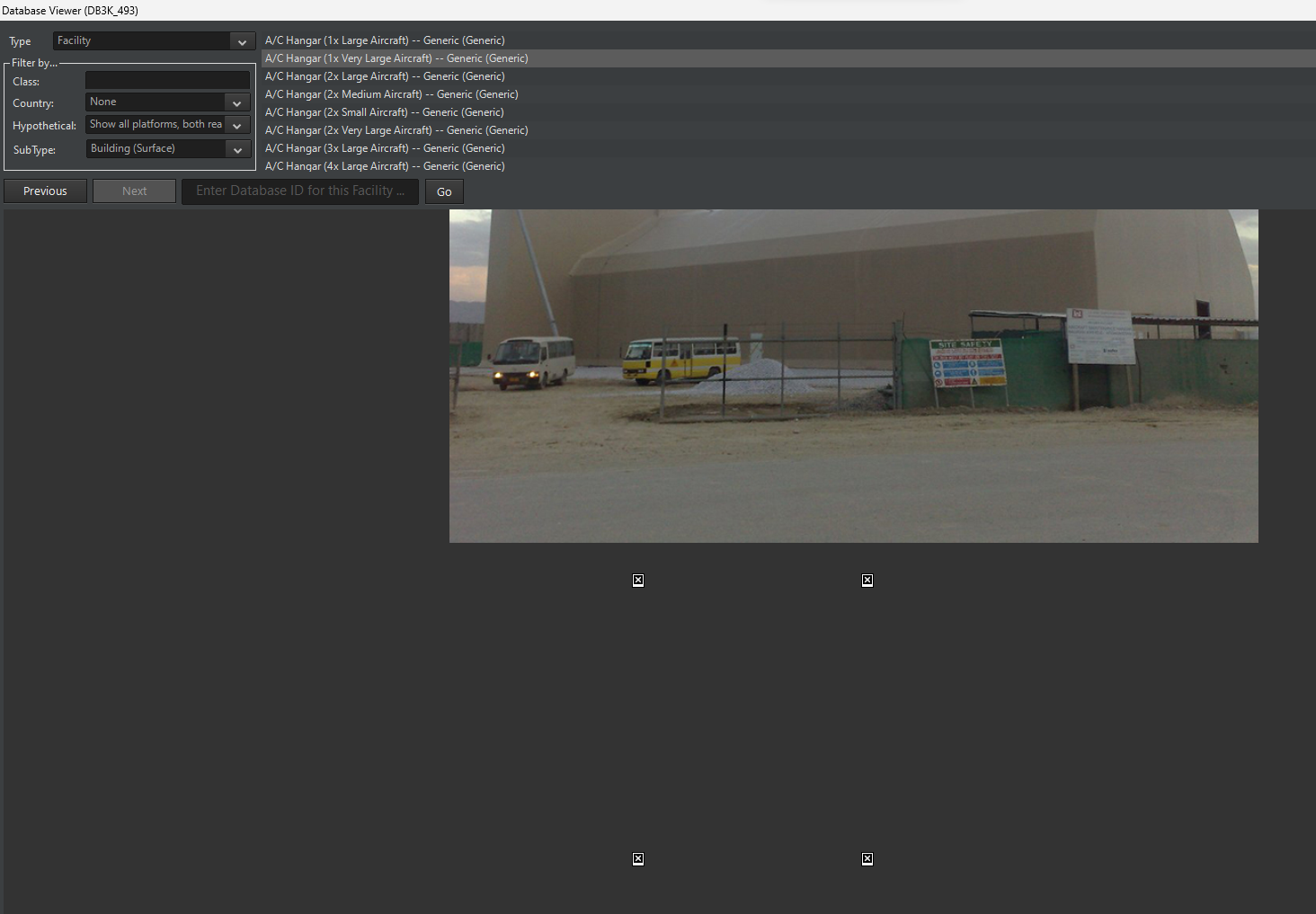
Task: Click the lower-right broken image icon
Action: [x=867, y=859]
